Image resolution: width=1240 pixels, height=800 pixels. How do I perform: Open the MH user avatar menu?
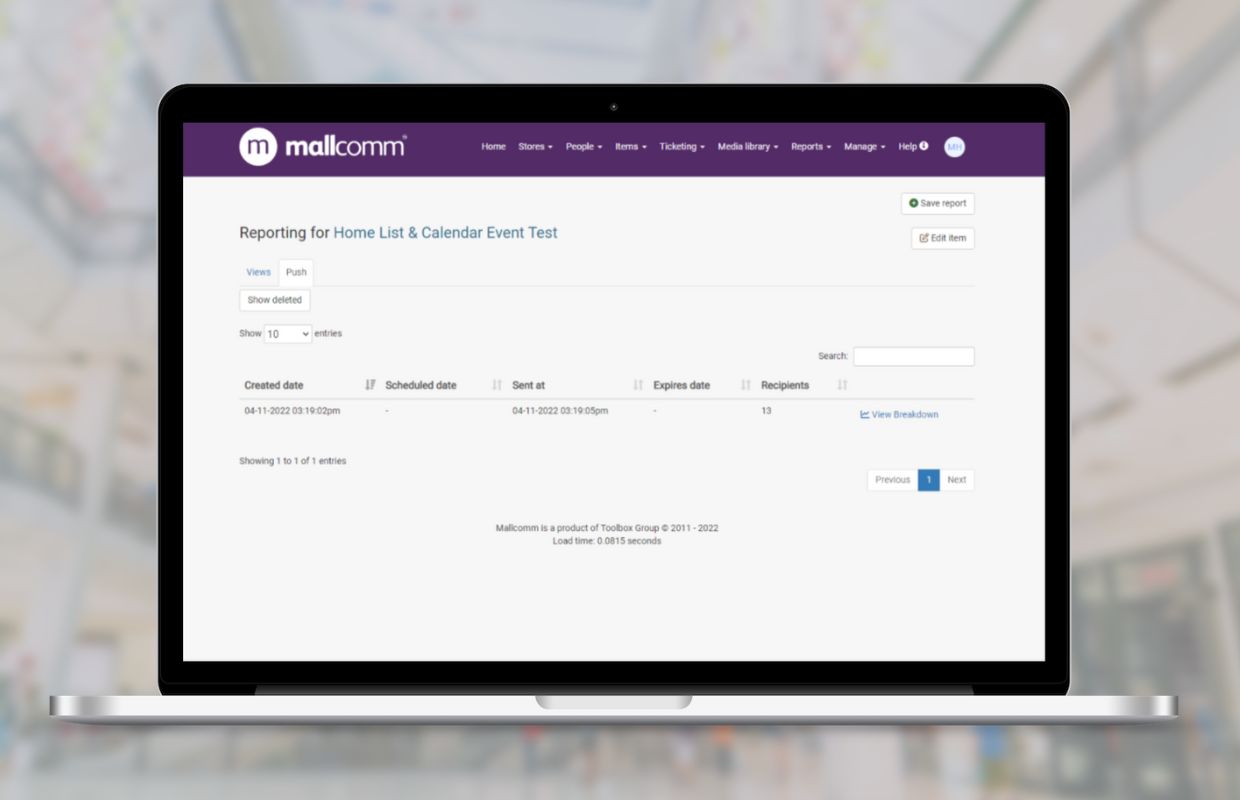click(x=954, y=147)
